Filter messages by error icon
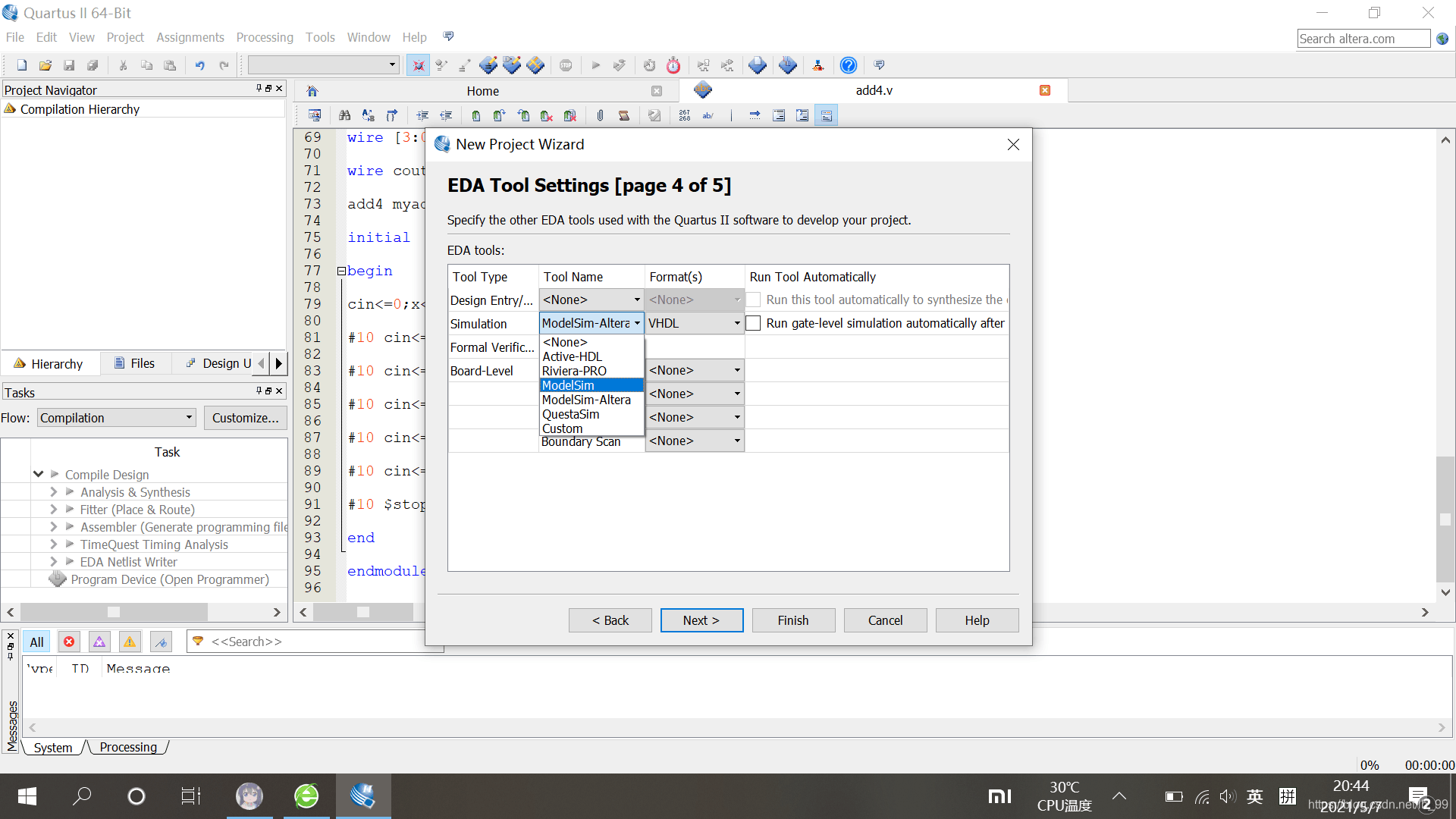Image resolution: width=1456 pixels, height=819 pixels. pos(69,642)
